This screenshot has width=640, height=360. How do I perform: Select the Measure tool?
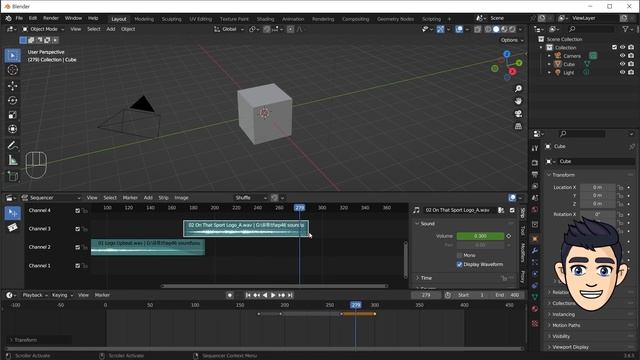click(x=13, y=160)
